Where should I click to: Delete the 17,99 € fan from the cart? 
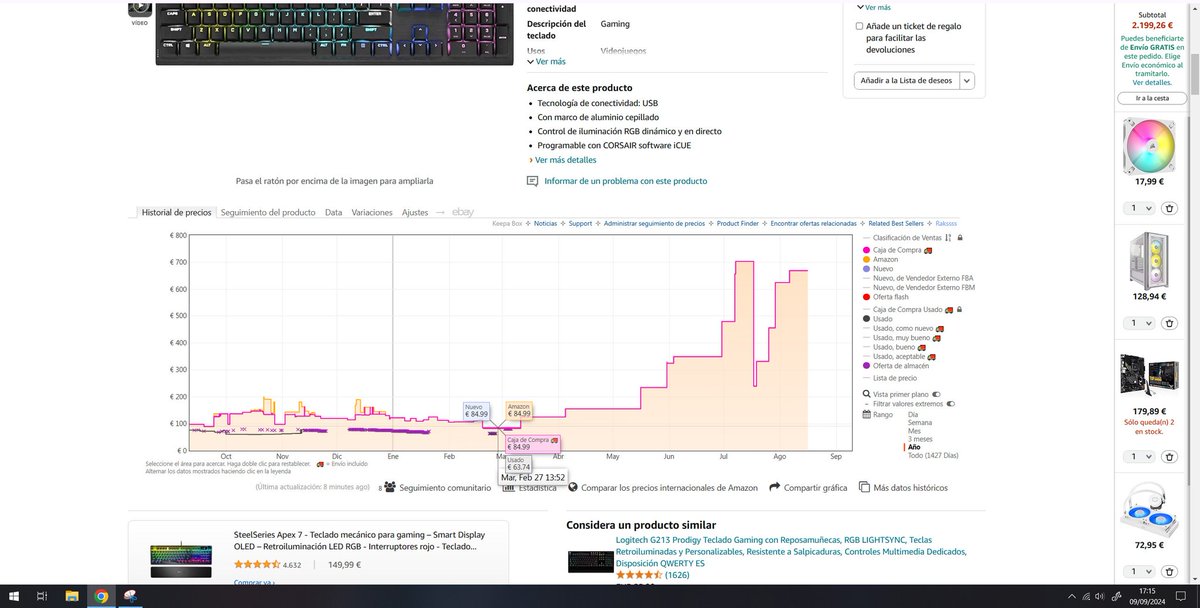(1169, 208)
